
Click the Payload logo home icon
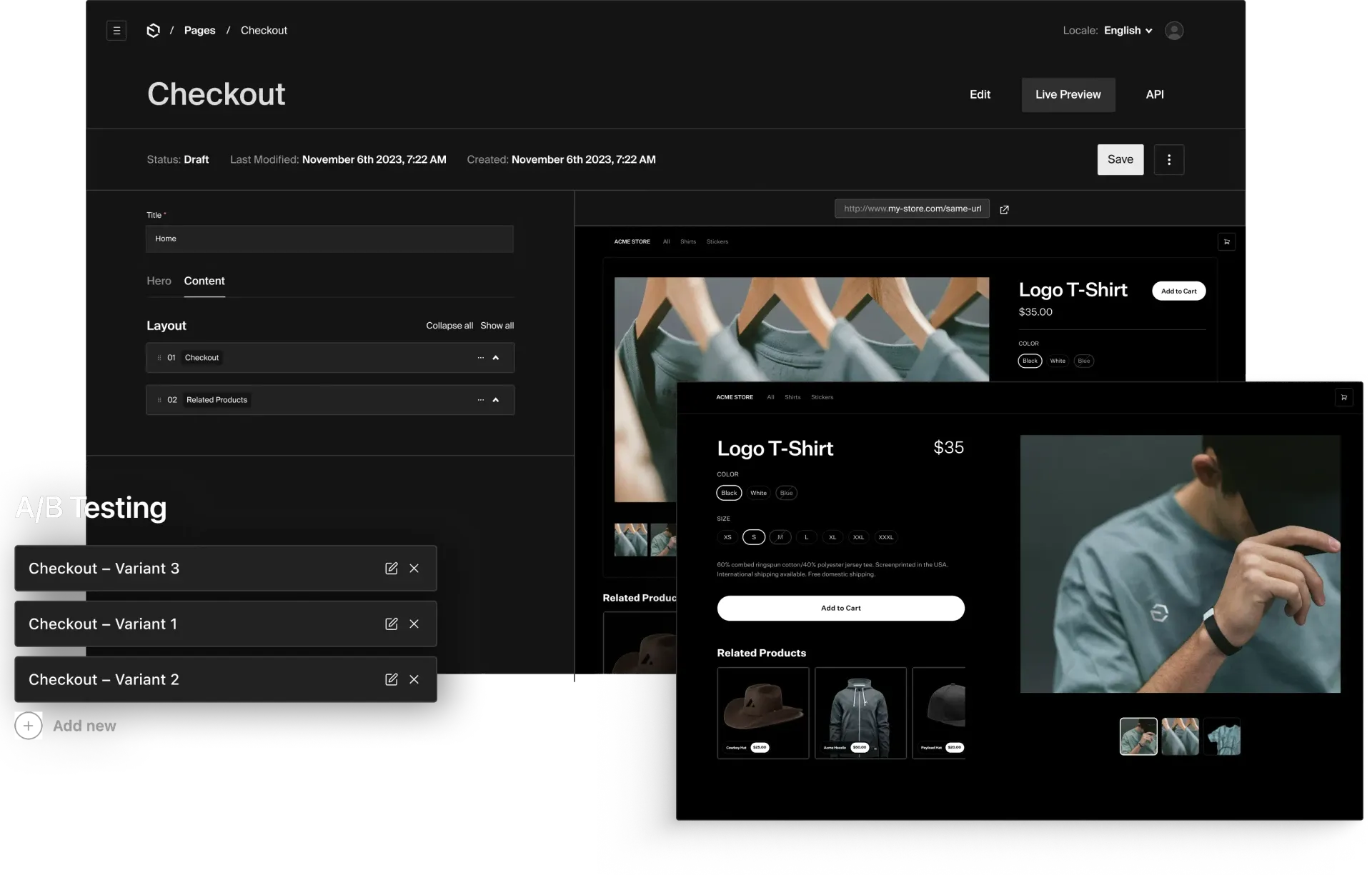153,31
